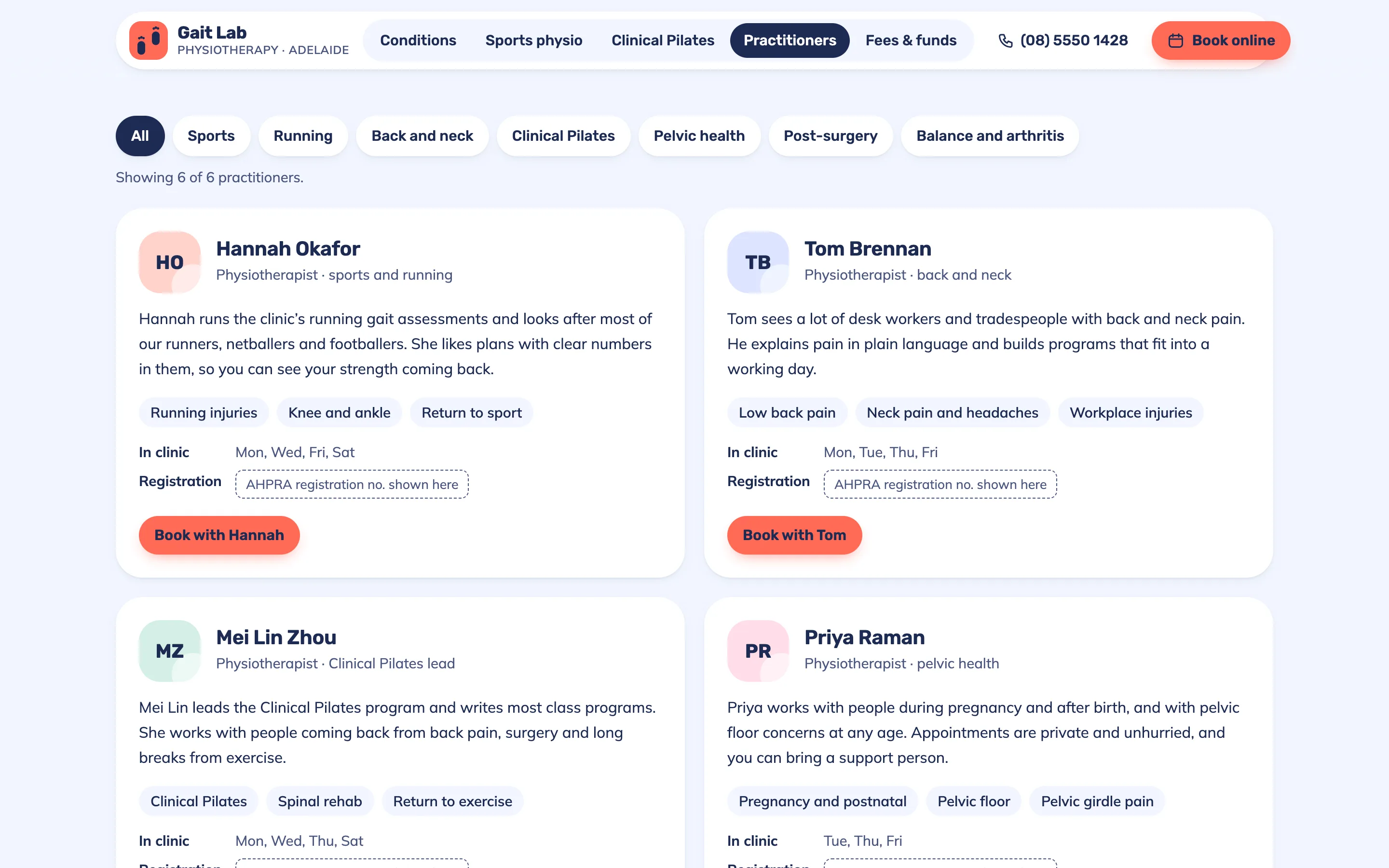Screen dimensions: 1389x868
Task: Click Mei Lin Zhou's MZ avatar
Action: point(170,651)
